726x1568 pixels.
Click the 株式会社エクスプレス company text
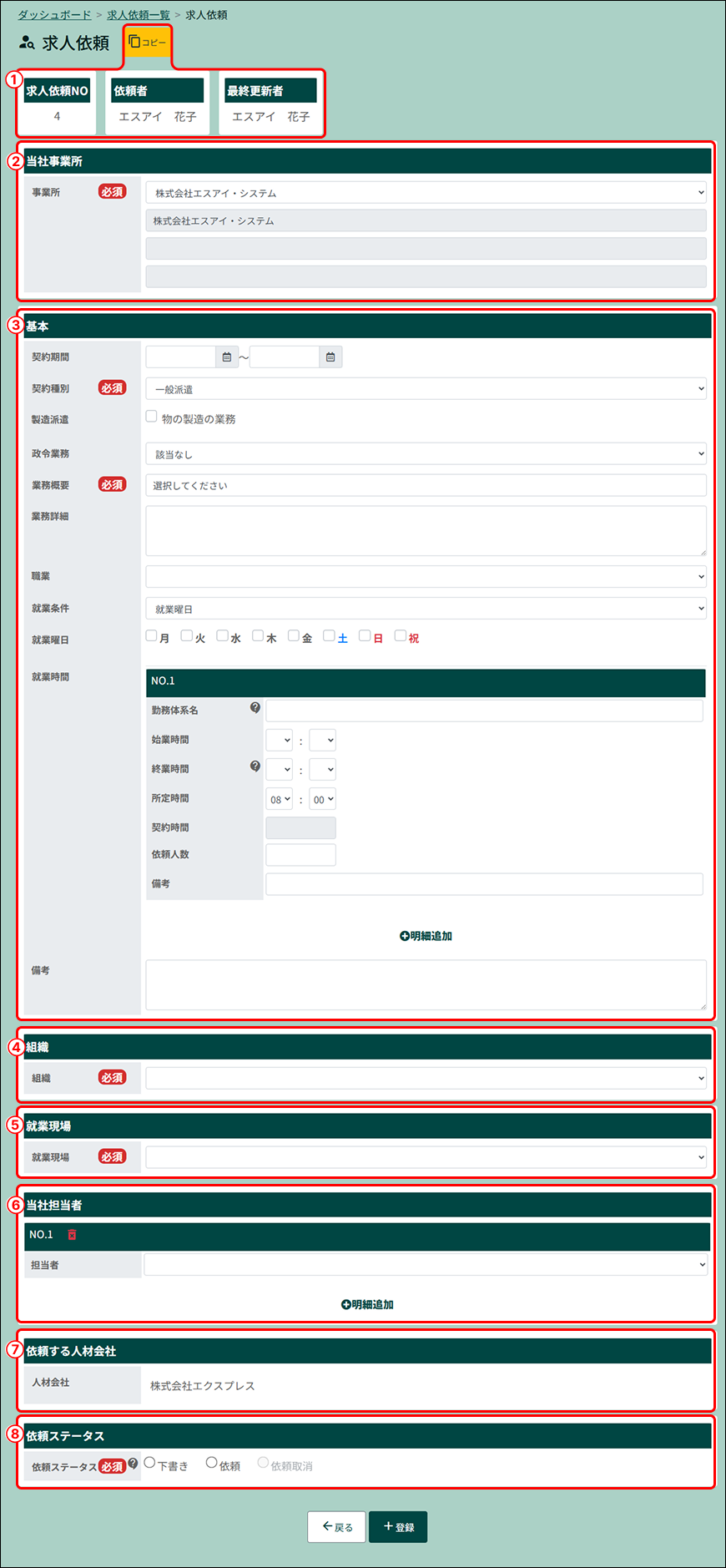point(203,1386)
